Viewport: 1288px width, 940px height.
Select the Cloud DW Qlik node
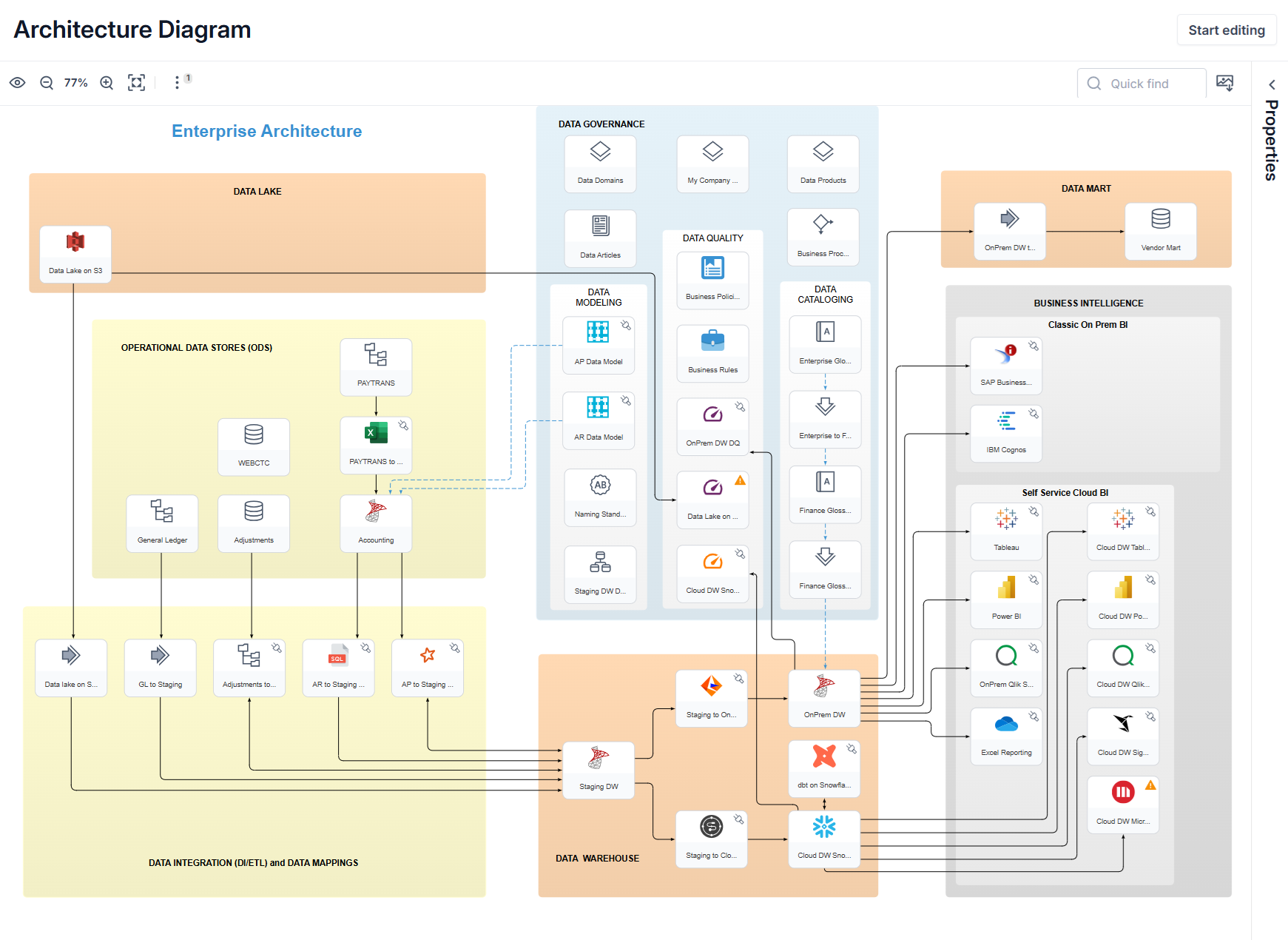(1123, 668)
